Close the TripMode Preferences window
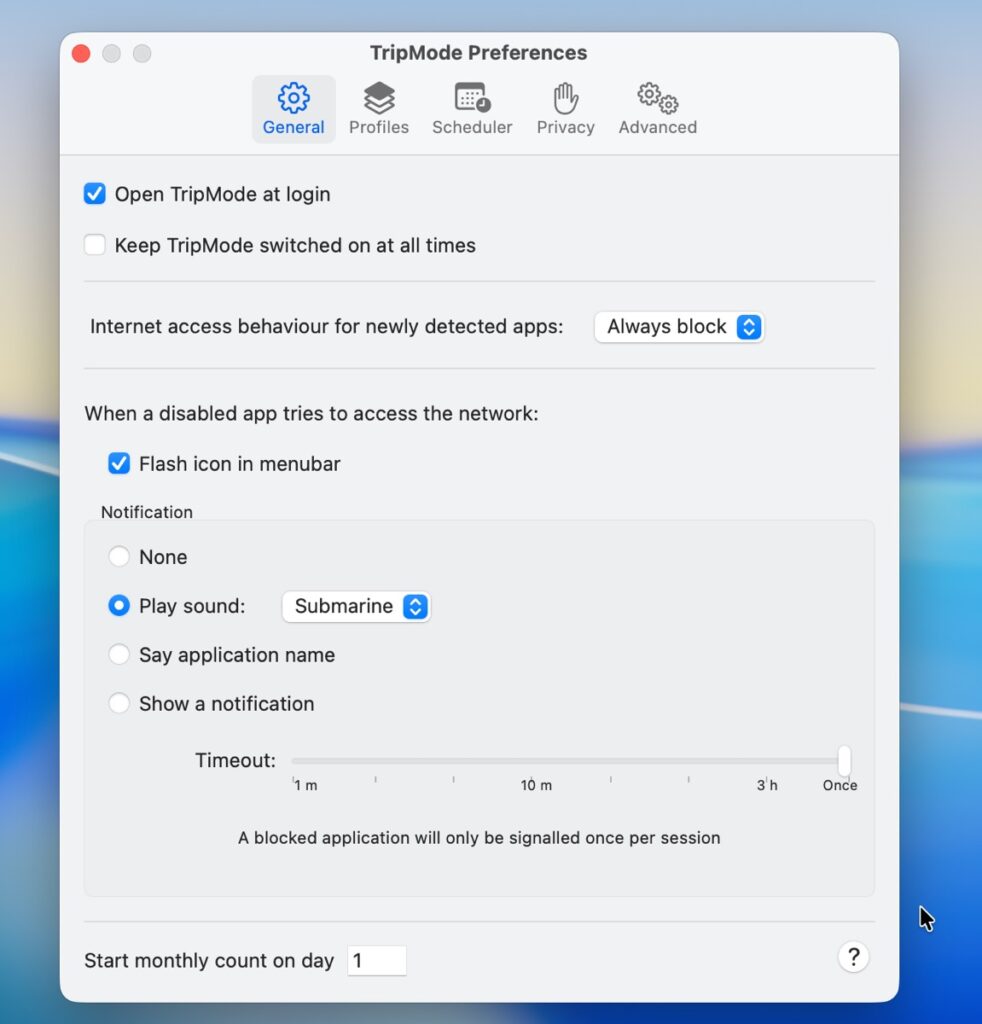 click(x=81, y=54)
